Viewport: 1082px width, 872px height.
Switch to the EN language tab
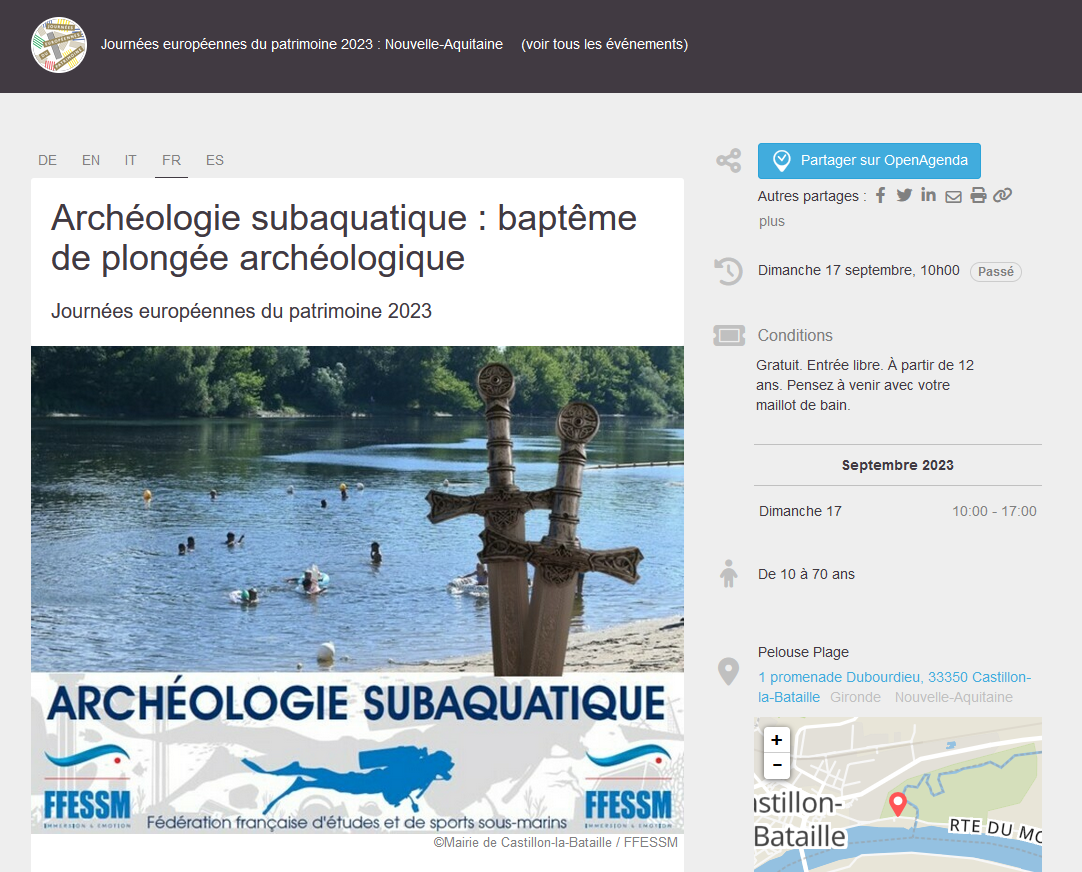[x=91, y=160]
